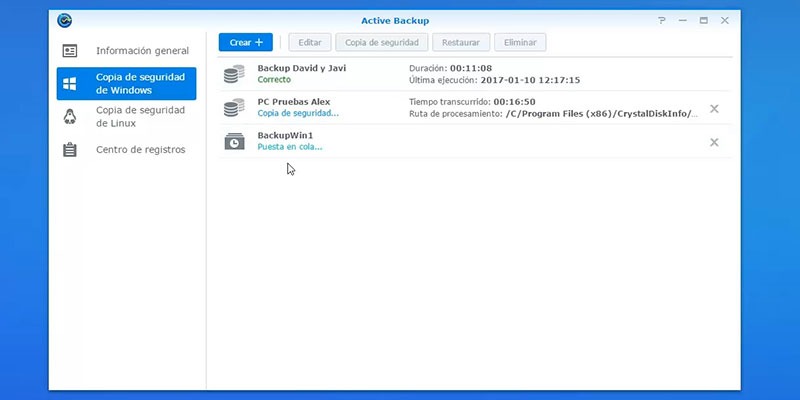Image resolution: width=800 pixels, height=400 pixels.
Task: Click the Editar button
Action: [x=310, y=42]
